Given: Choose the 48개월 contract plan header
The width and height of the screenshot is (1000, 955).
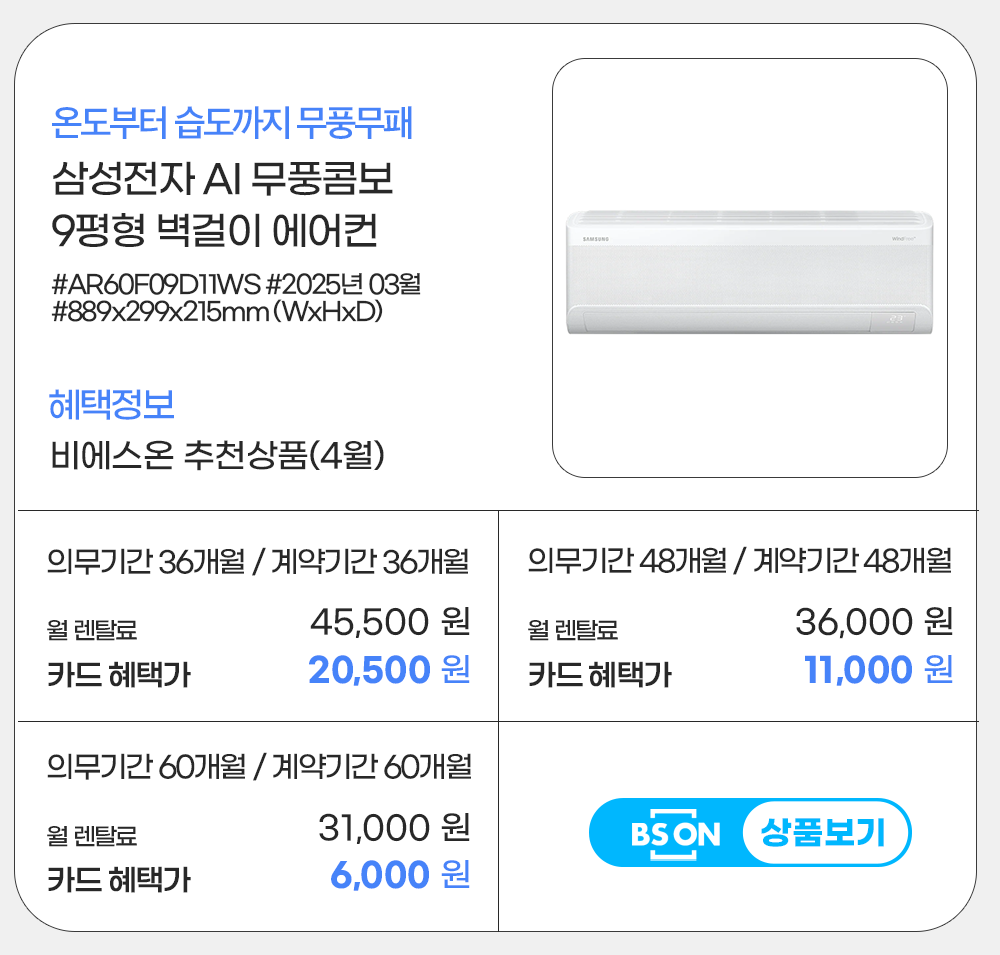Looking at the screenshot, I should click(x=740, y=563).
